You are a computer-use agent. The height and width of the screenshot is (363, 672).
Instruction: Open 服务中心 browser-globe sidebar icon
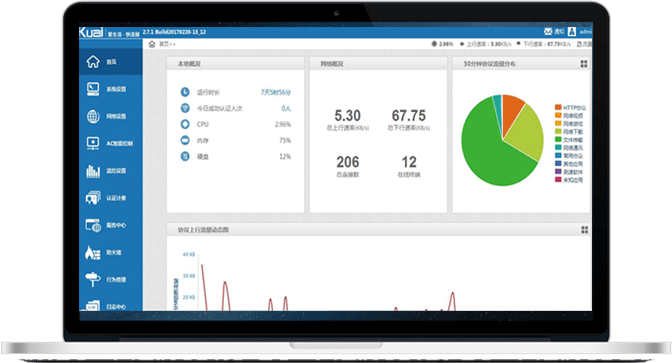[x=93, y=225]
